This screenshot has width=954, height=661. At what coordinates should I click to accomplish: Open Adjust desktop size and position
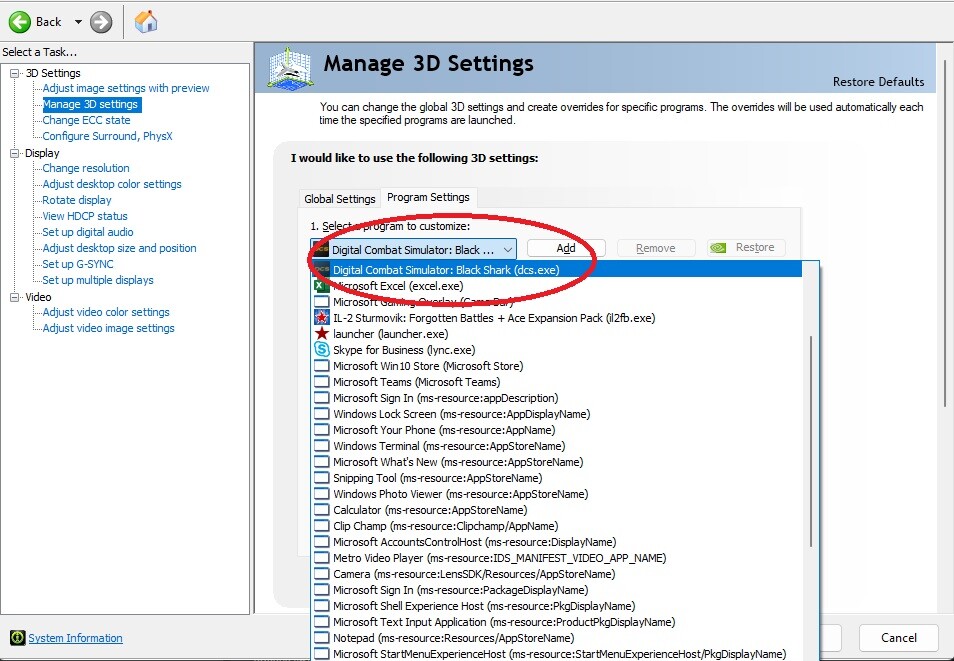click(119, 248)
